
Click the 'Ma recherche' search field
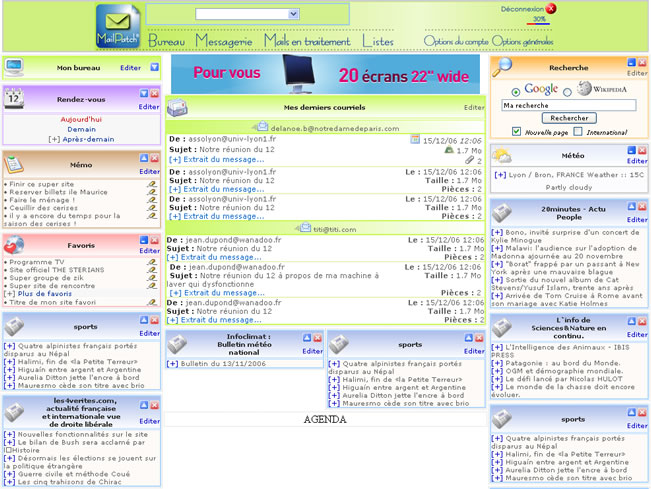click(568, 105)
